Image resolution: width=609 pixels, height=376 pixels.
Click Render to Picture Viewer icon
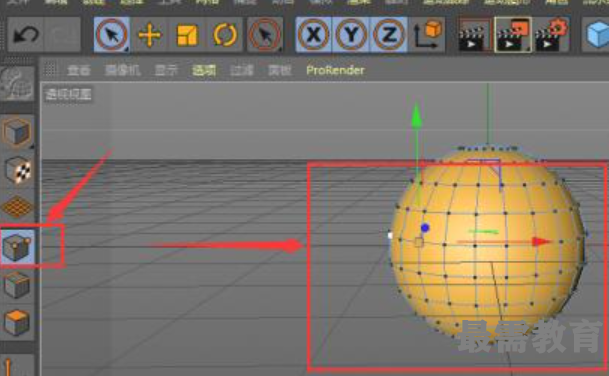pyautogui.click(x=513, y=35)
